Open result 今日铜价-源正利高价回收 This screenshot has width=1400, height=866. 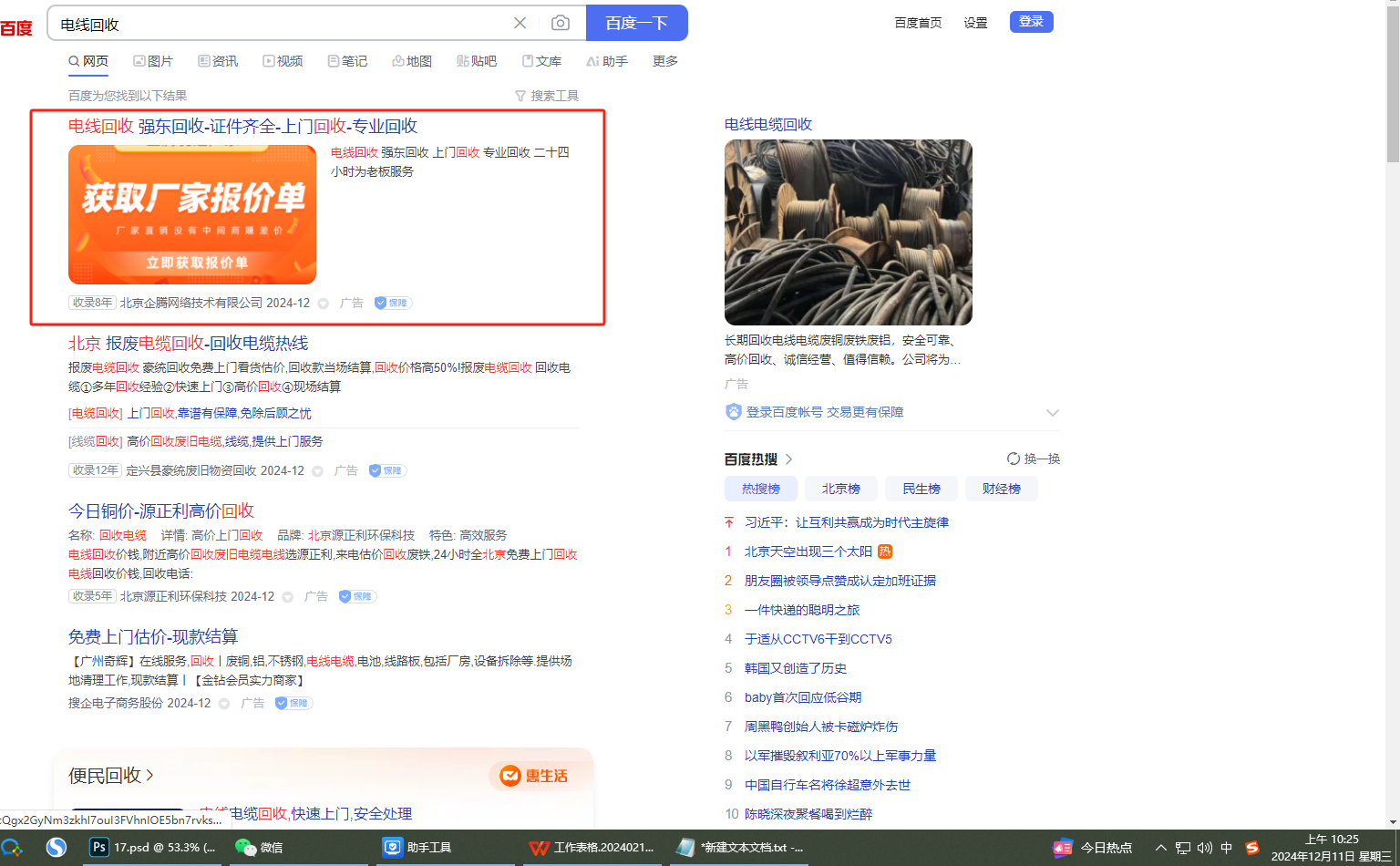(x=161, y=510)
